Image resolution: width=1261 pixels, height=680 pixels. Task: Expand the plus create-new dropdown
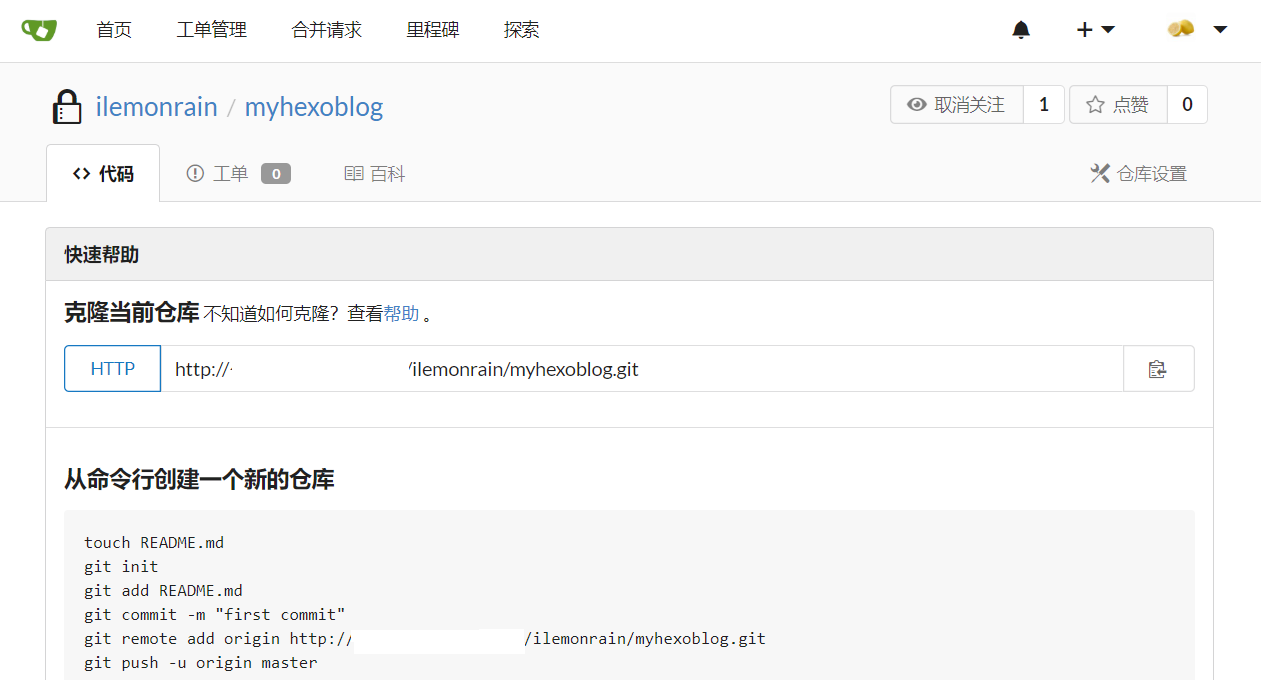[1095, 30]
